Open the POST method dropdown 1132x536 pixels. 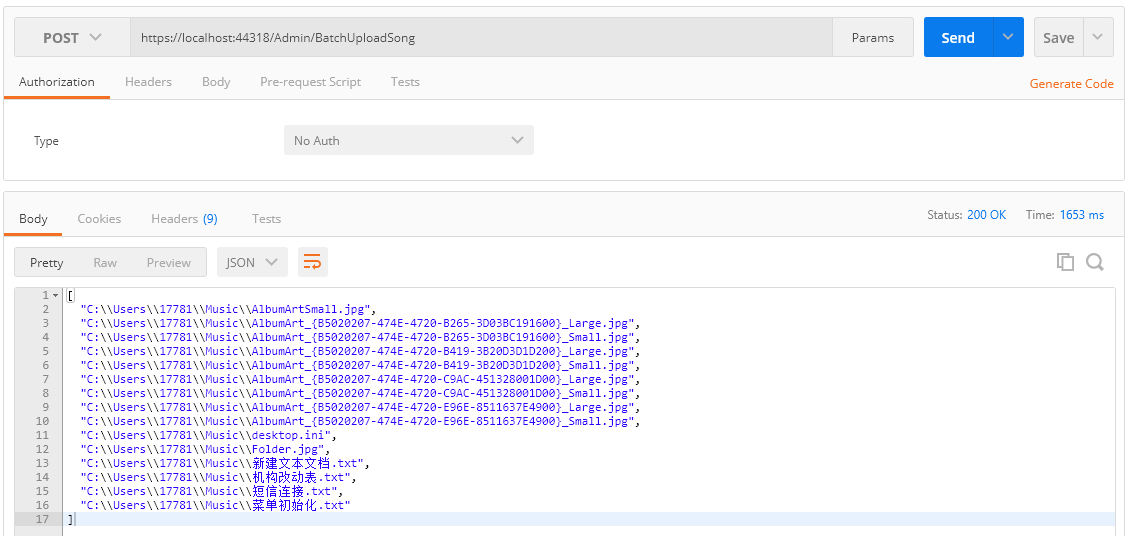72,37
